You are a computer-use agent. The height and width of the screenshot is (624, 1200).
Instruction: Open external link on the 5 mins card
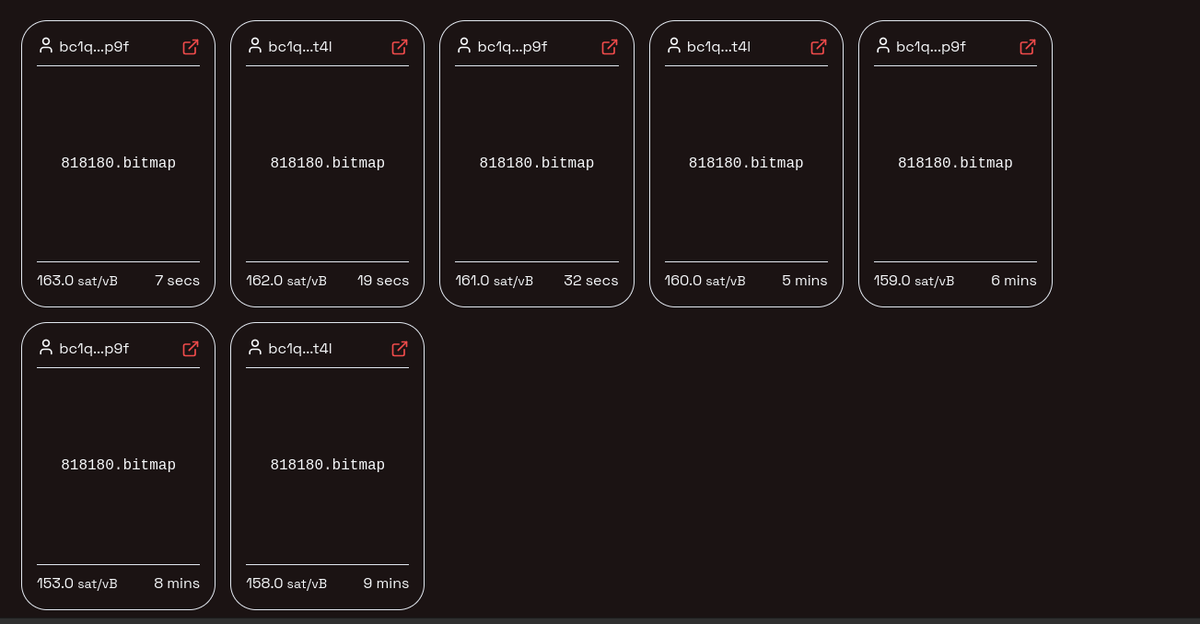pyautogui.click(x=818, y=47)
